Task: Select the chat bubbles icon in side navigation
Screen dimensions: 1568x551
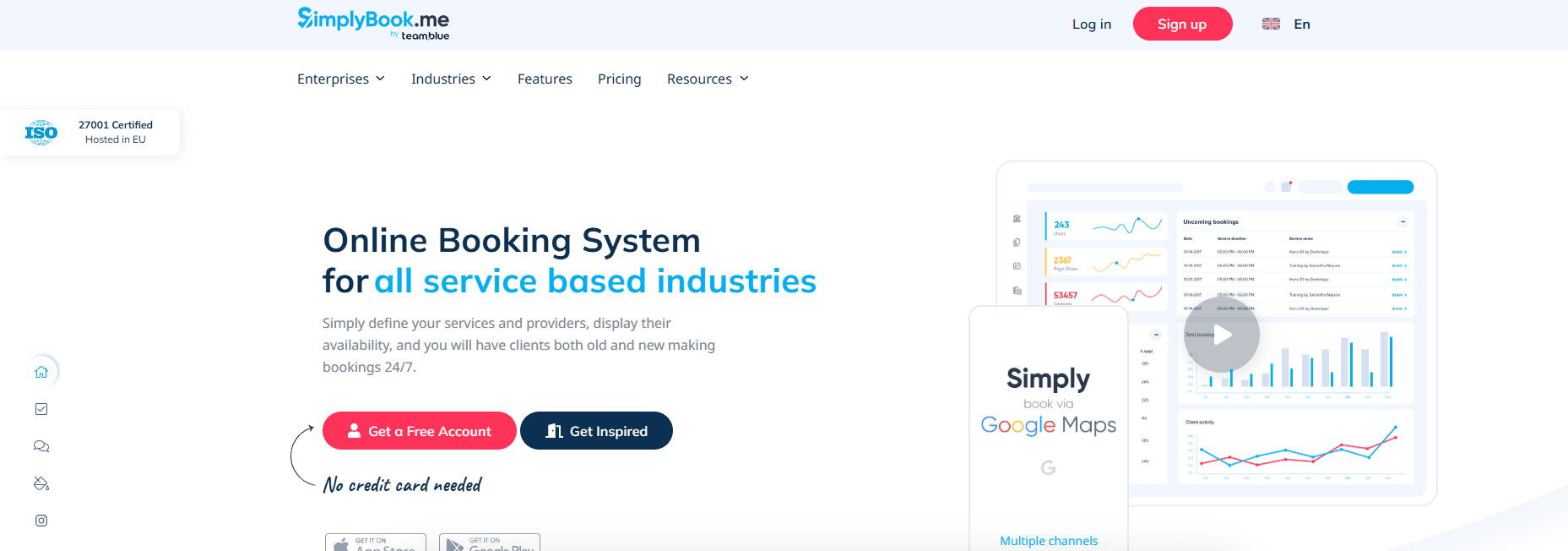Action: point(41,446)
